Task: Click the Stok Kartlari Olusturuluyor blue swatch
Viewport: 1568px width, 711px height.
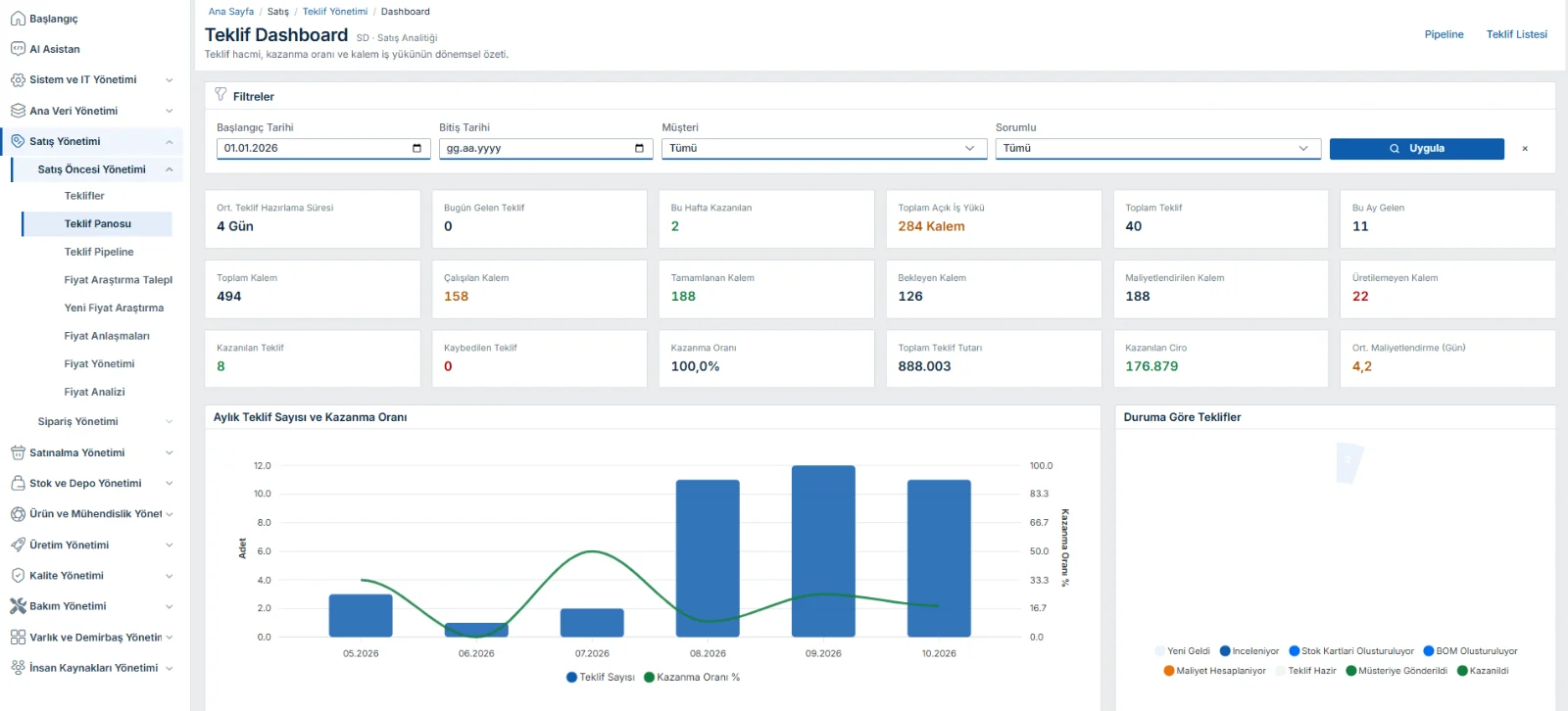Action: click(1294, 651)
